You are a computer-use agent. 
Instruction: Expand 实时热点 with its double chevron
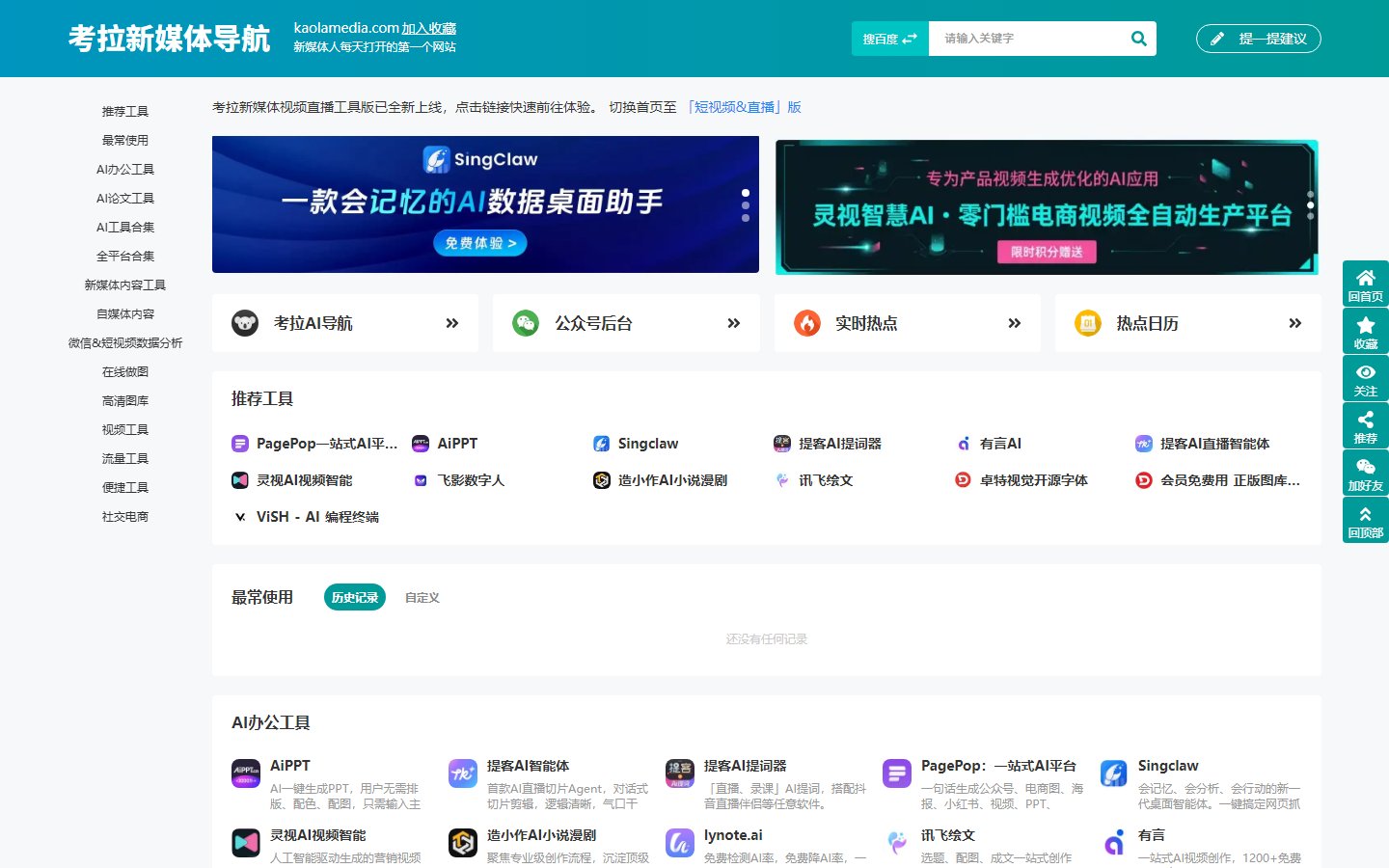1015,323
